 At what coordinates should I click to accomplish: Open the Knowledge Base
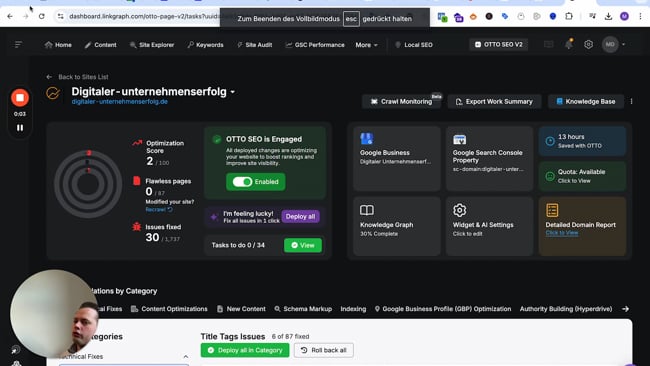tap(586, 102)
